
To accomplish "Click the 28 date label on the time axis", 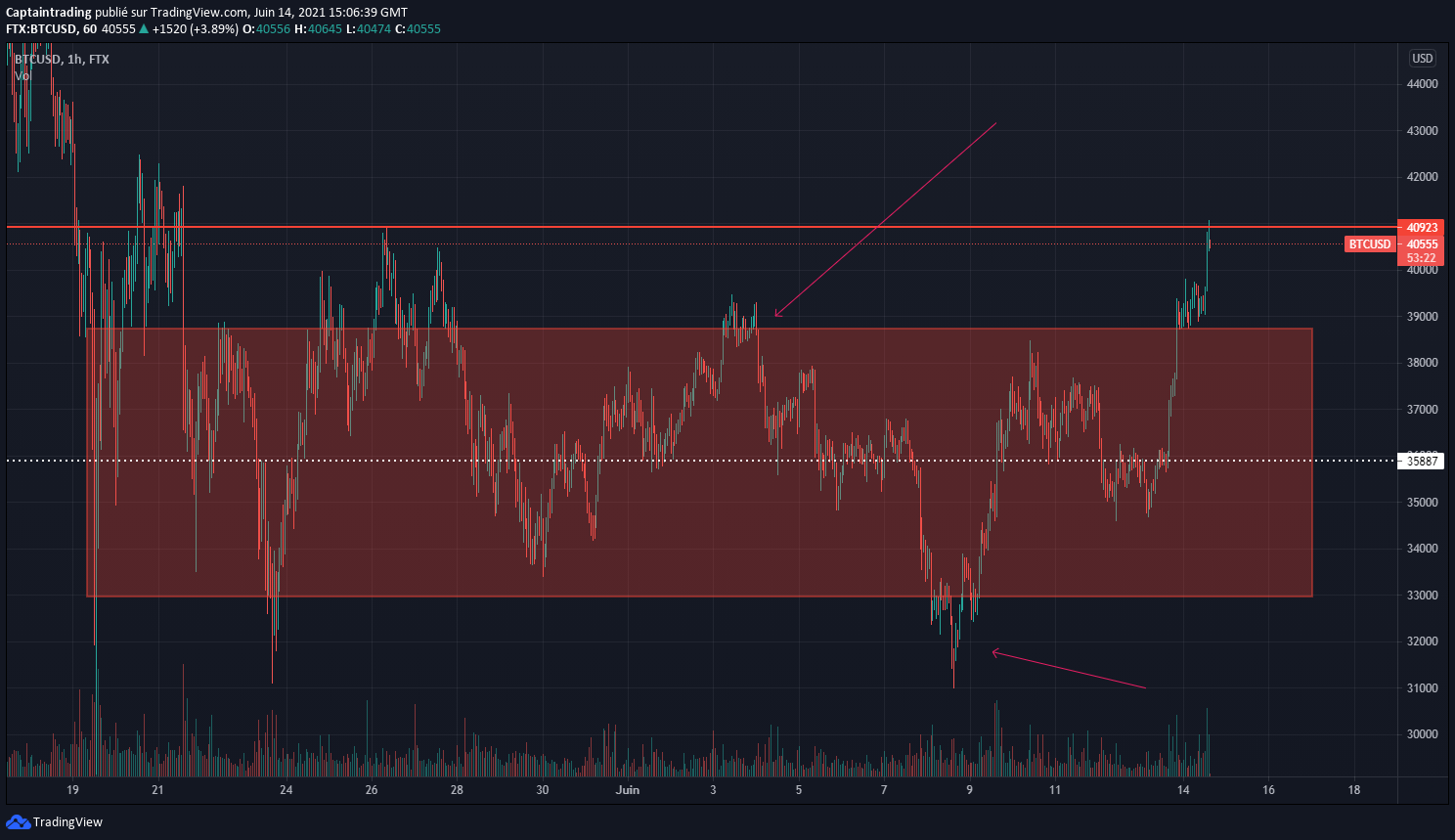I will (457, 790).
